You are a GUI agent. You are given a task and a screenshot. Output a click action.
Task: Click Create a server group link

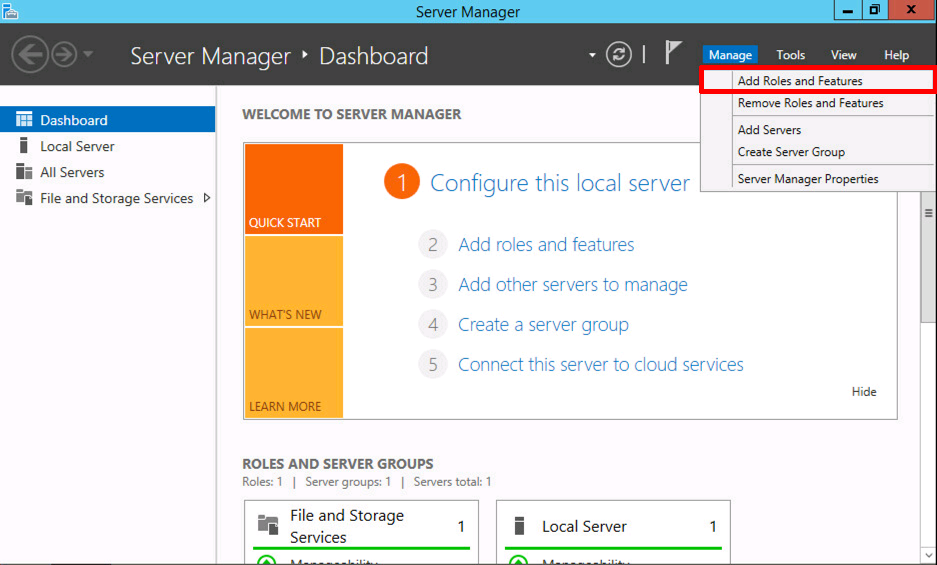pos(543,325)
